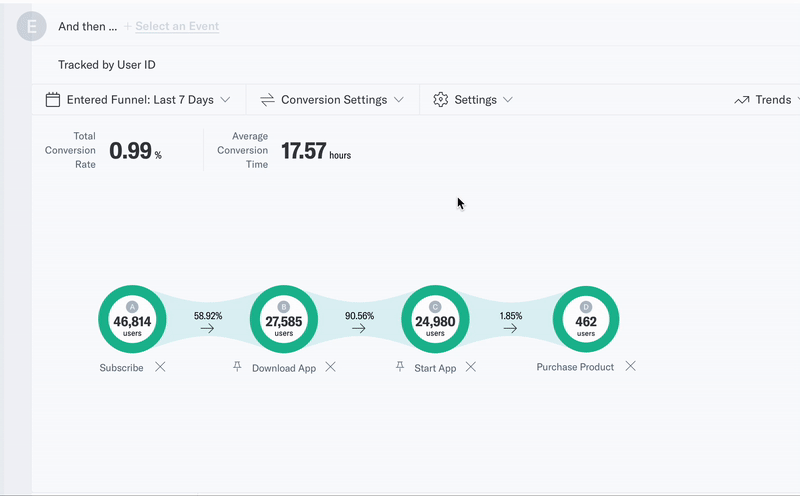Click the Select an Event link
800x496 pixels.
tap(177, 26)
